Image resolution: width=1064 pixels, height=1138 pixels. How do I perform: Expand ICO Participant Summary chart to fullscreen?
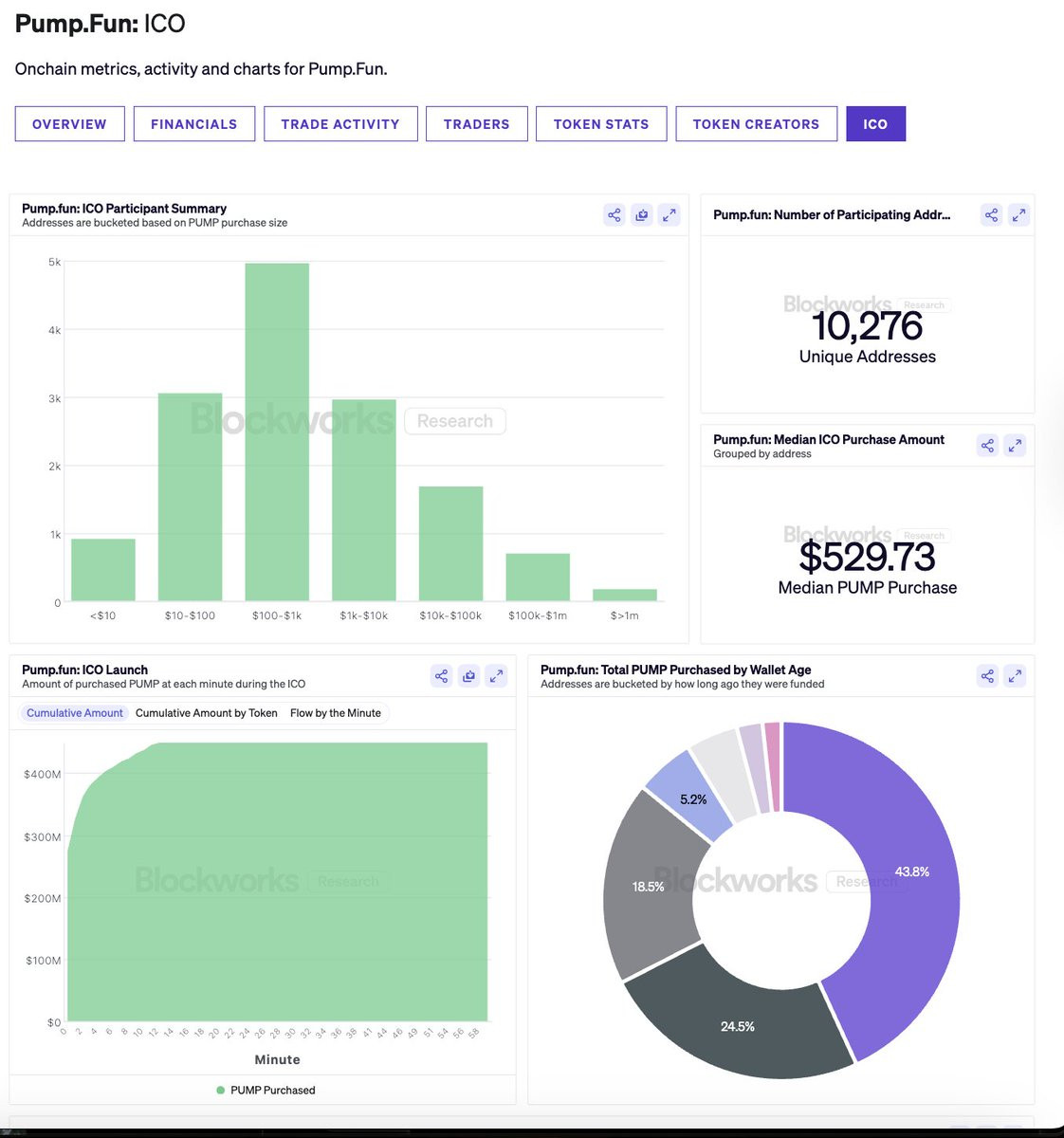(670, 215)
